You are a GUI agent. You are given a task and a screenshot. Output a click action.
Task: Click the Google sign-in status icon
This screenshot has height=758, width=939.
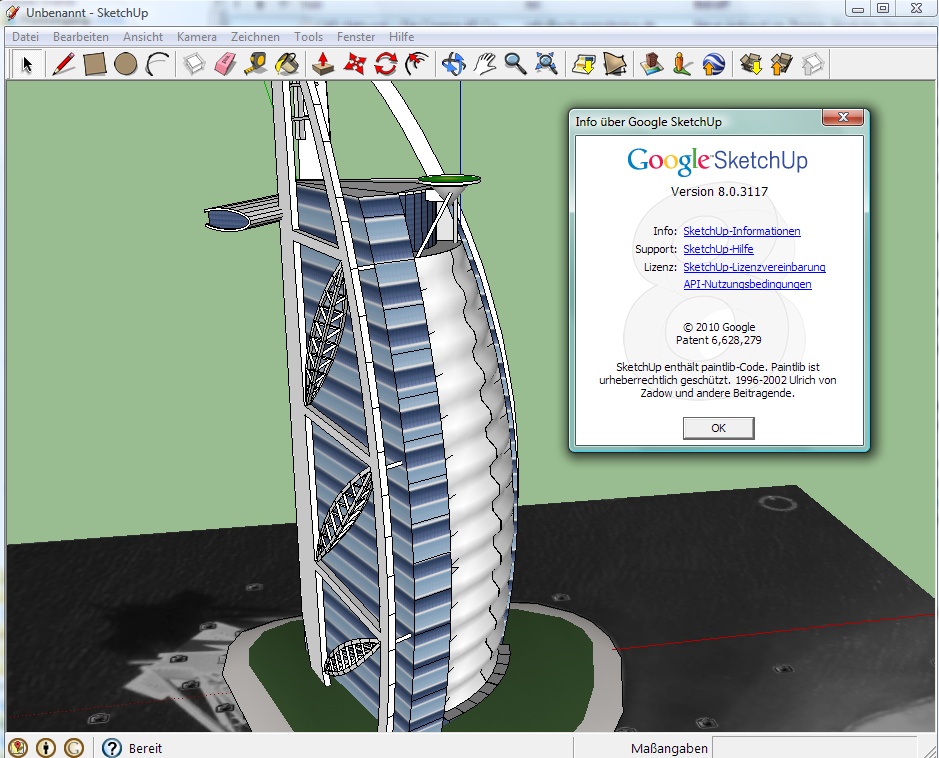74,747
